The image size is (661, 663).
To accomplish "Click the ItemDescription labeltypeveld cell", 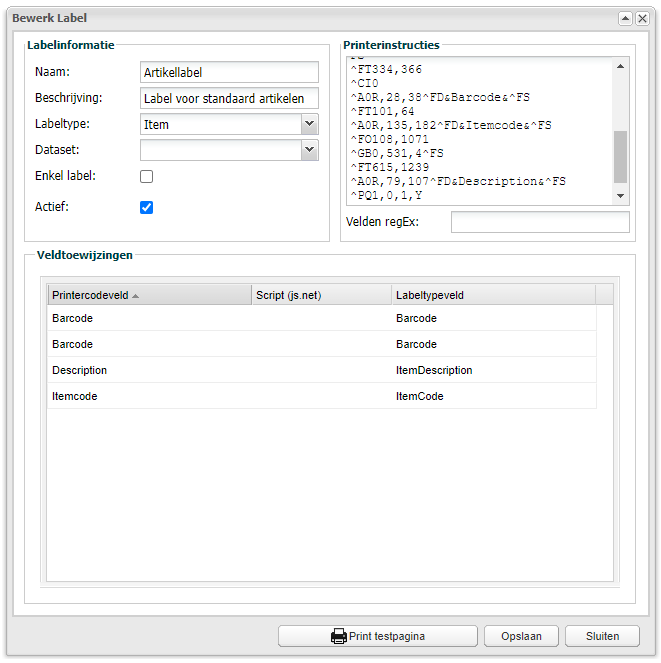I will click(x=494, y=370).
